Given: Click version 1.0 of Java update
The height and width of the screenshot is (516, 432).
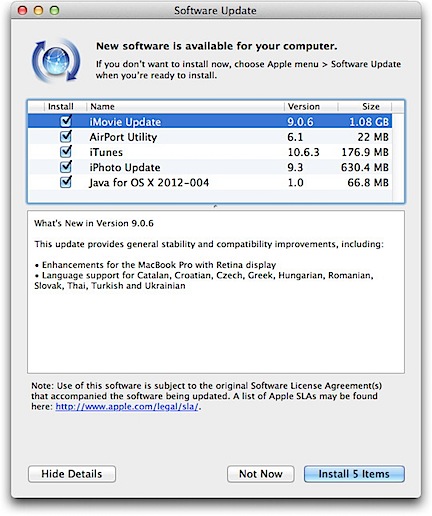Looking at the screenshot, I should pyautogui.click(x=295, y=183).
